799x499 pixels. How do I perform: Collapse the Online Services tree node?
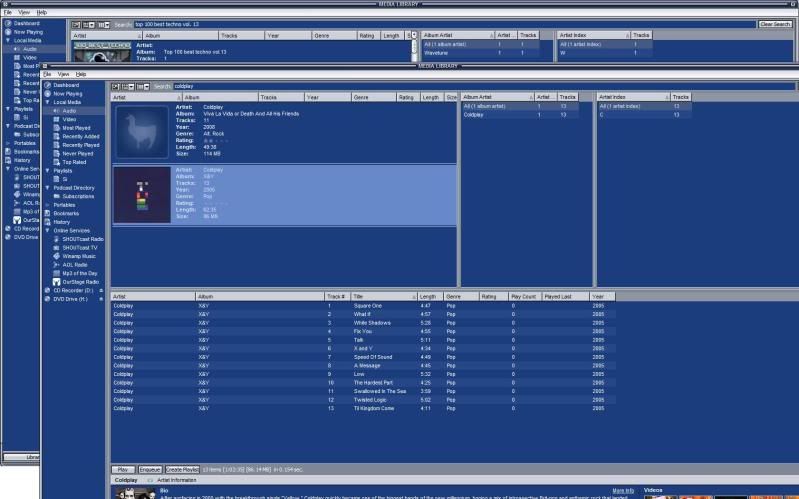(x=47, y=230)
